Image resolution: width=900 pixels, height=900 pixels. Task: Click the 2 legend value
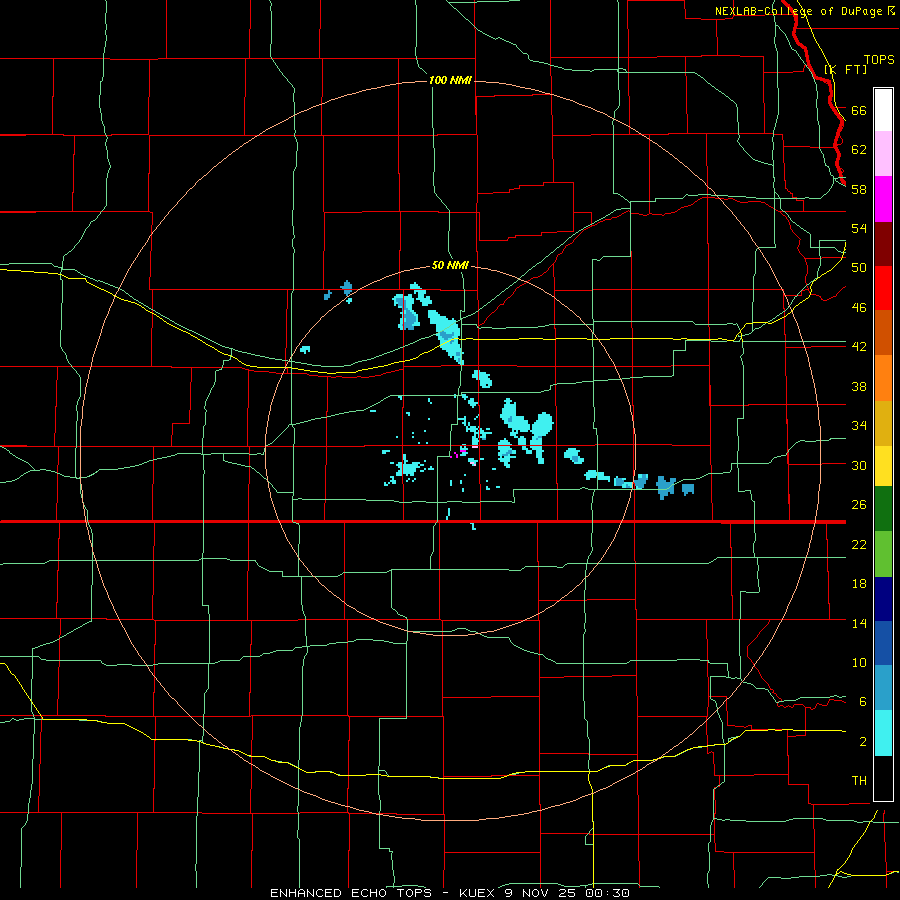pos(863,741)
